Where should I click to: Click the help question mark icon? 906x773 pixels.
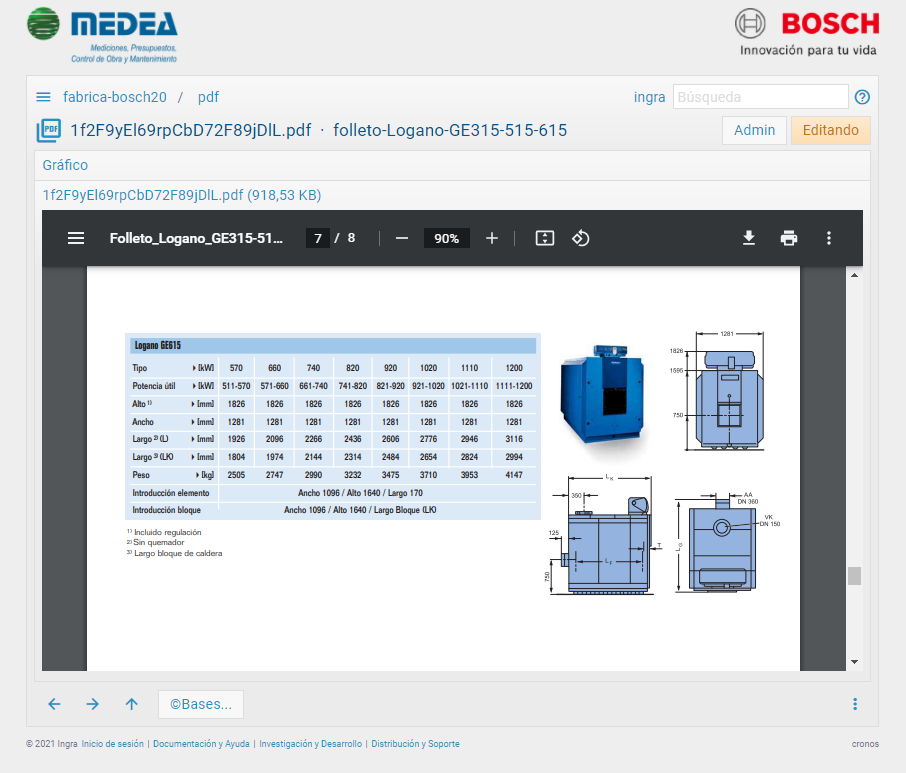[862, 97]
